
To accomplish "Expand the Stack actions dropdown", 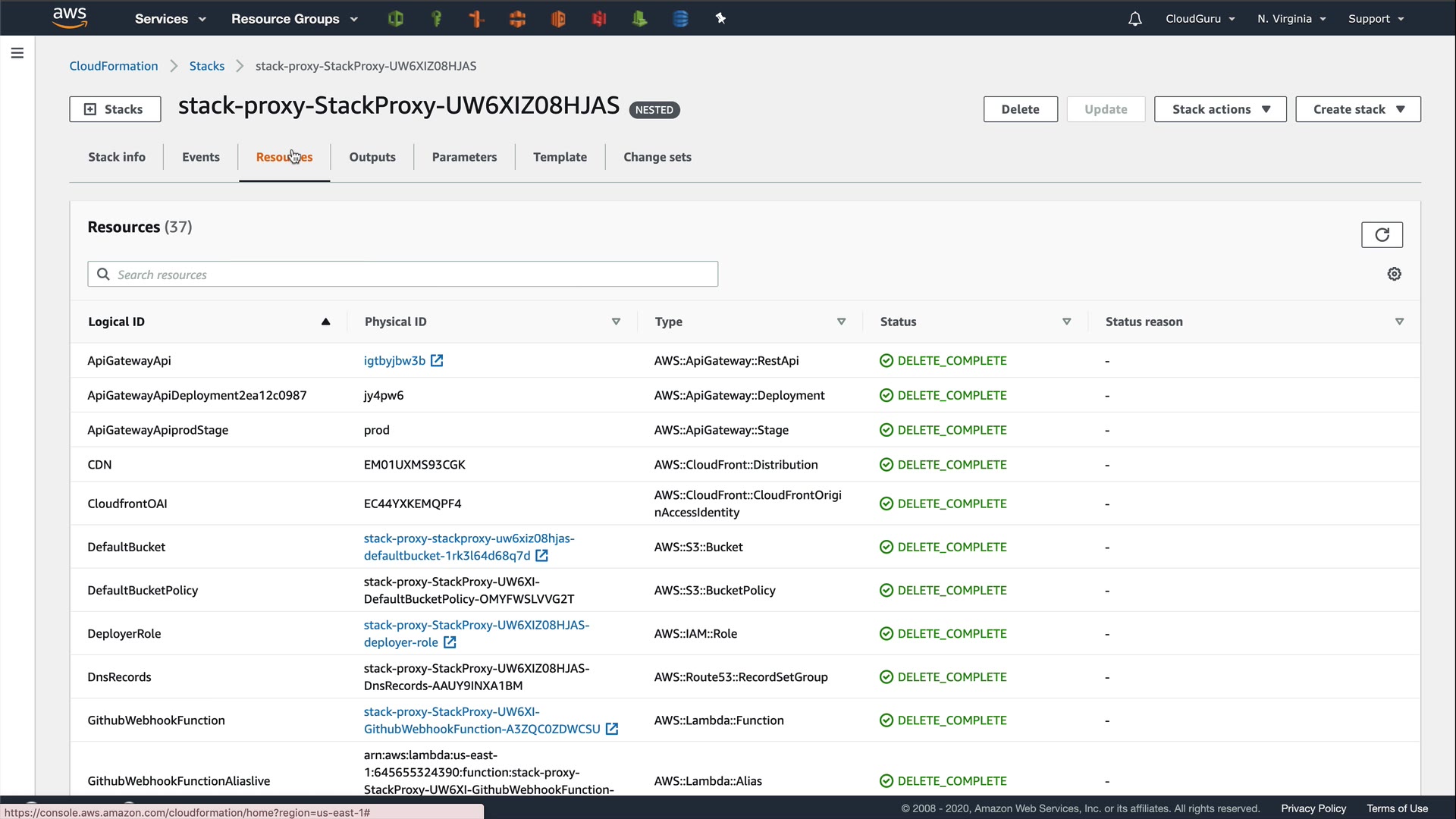I will 1219,109.
